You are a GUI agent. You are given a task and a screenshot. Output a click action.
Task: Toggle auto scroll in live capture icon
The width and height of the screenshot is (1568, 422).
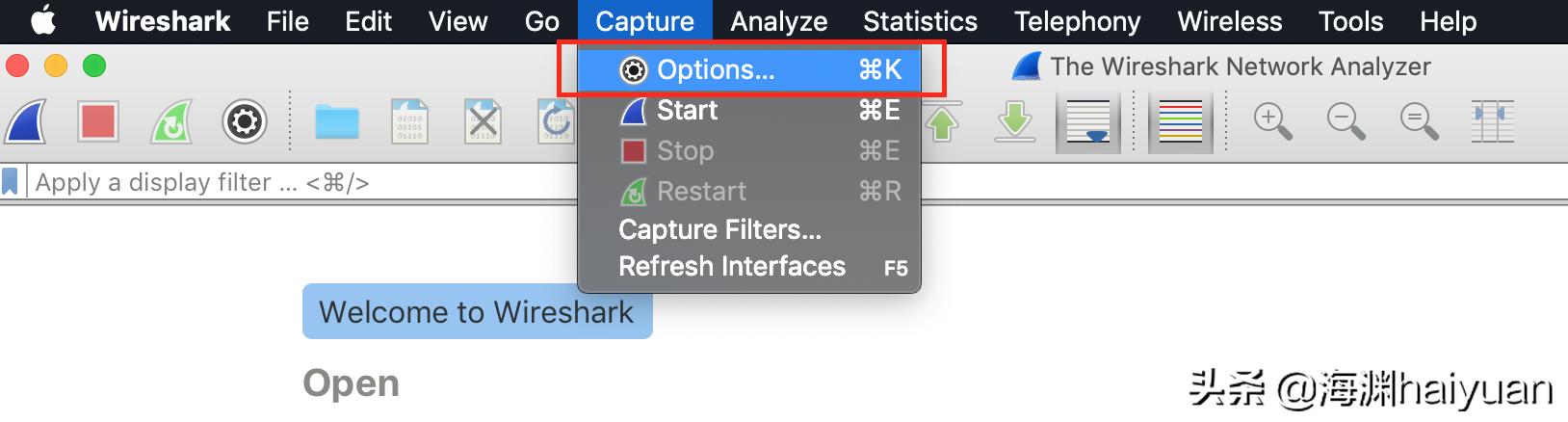[x=1088, y=122]
